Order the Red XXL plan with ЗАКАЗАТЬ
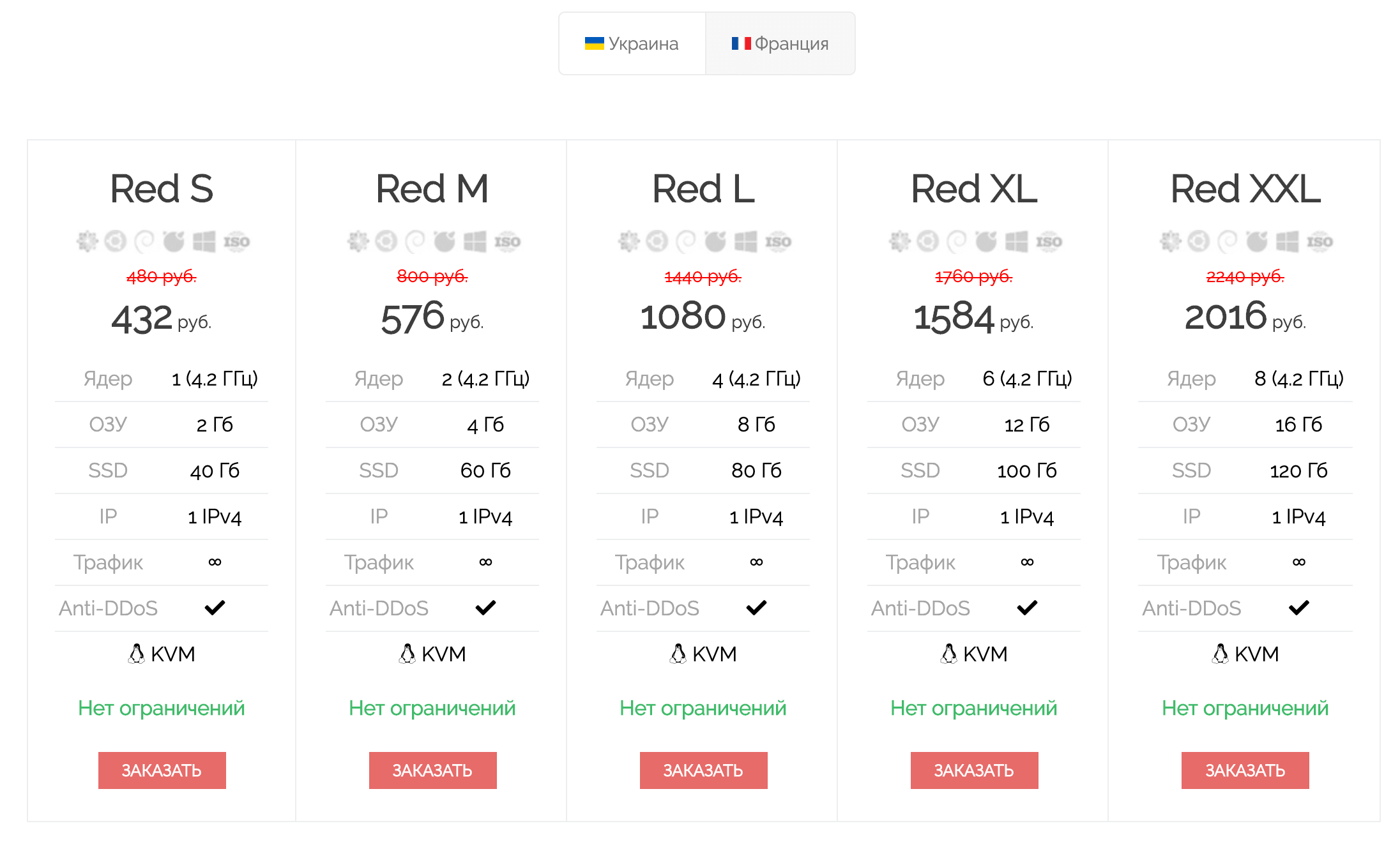 (x=1245, y=770)
